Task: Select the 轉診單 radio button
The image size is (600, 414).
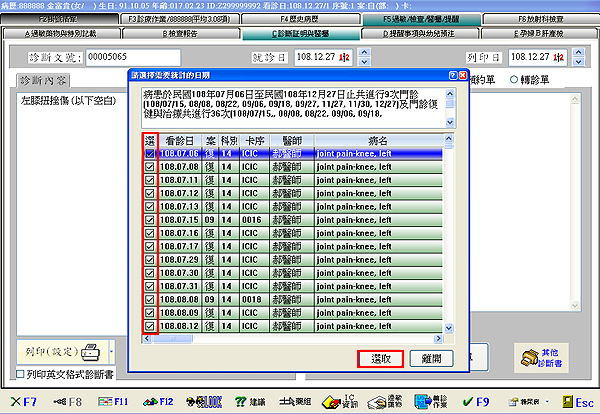Action: pos(514,80)
